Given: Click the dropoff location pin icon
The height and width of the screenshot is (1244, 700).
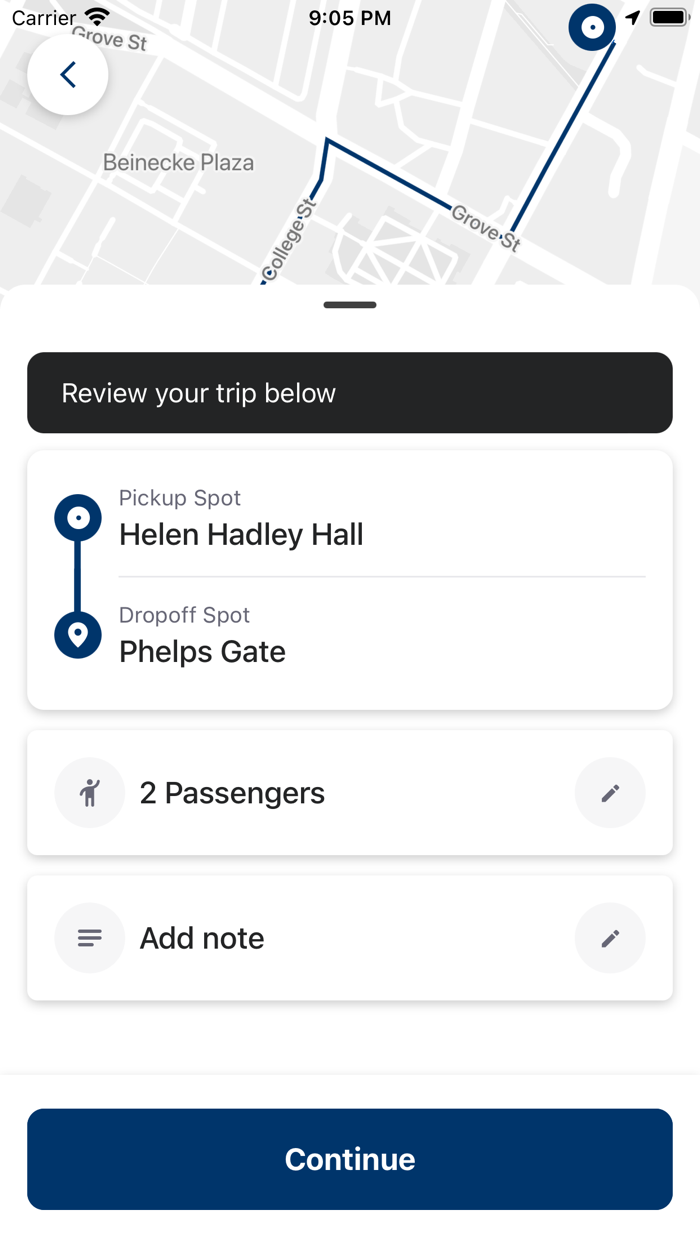Looking at the screenshot, I should (x=78, y=634).
